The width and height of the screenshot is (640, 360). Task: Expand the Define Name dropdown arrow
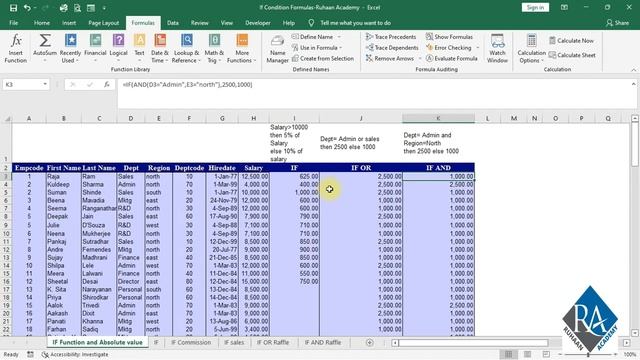[339, 37]
